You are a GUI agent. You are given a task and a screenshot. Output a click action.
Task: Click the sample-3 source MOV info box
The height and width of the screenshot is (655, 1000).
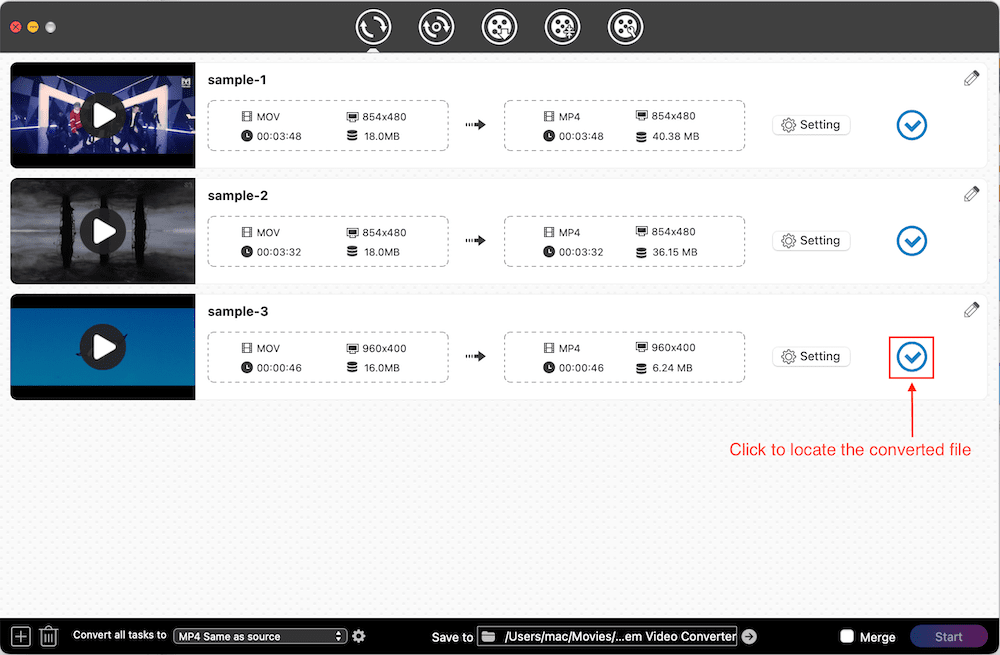coord(328,357)
